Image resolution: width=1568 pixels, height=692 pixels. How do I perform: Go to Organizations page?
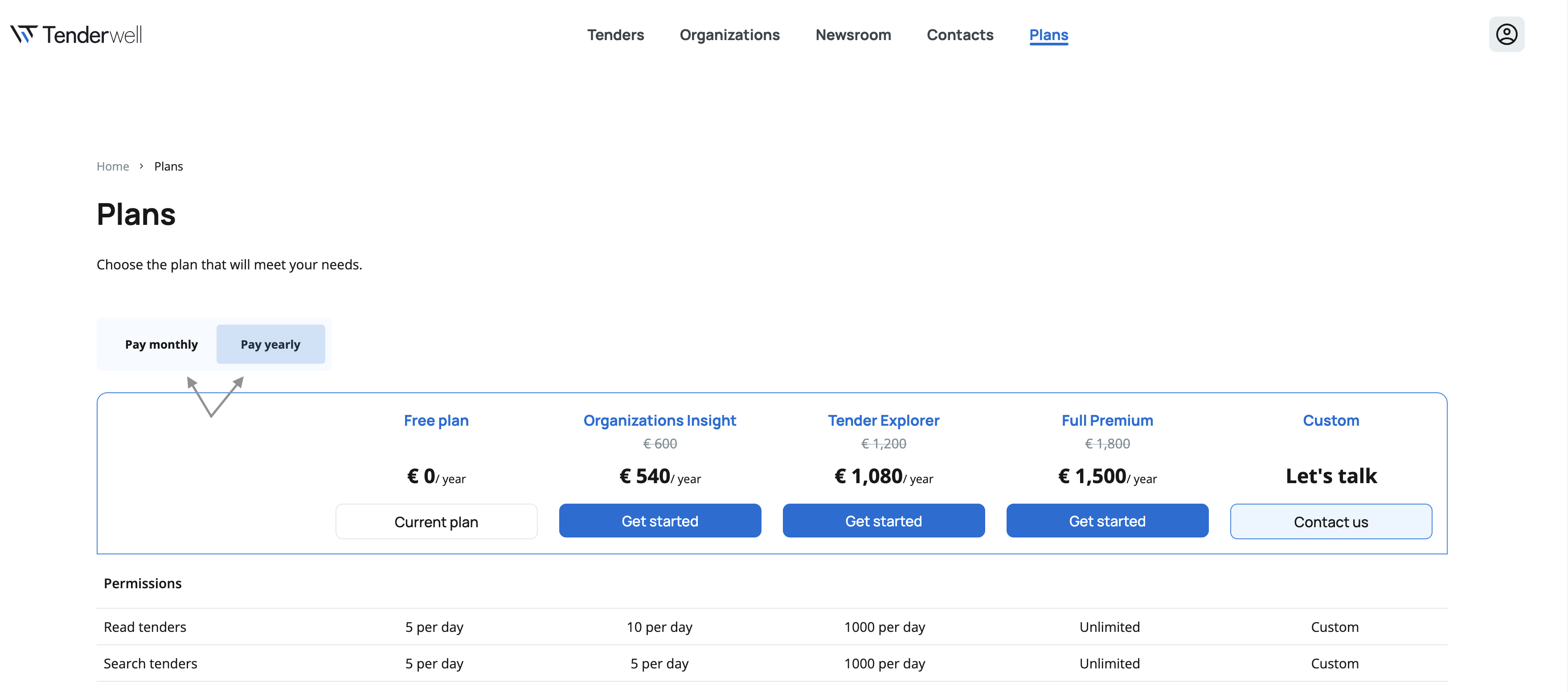[729, 35]
